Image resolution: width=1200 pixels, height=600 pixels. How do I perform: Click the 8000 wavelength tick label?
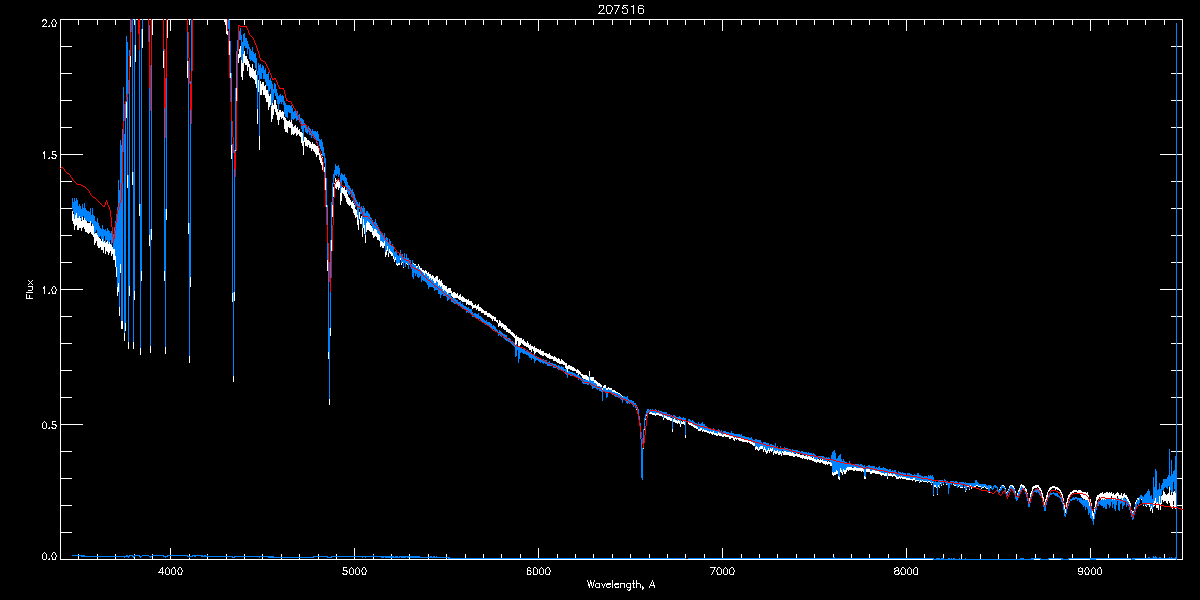(x=906, y=572)
